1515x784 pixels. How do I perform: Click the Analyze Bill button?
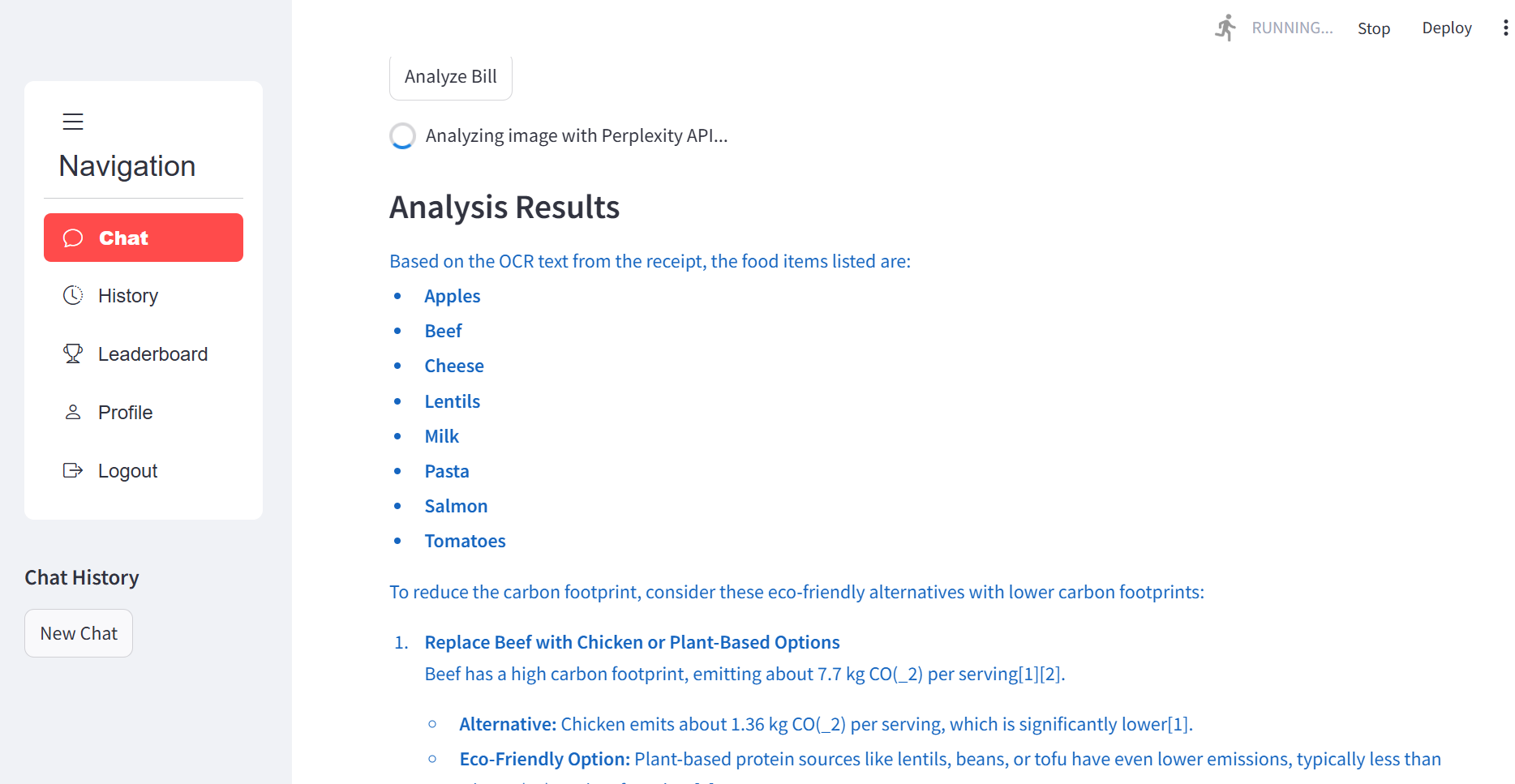coord(451,77)
